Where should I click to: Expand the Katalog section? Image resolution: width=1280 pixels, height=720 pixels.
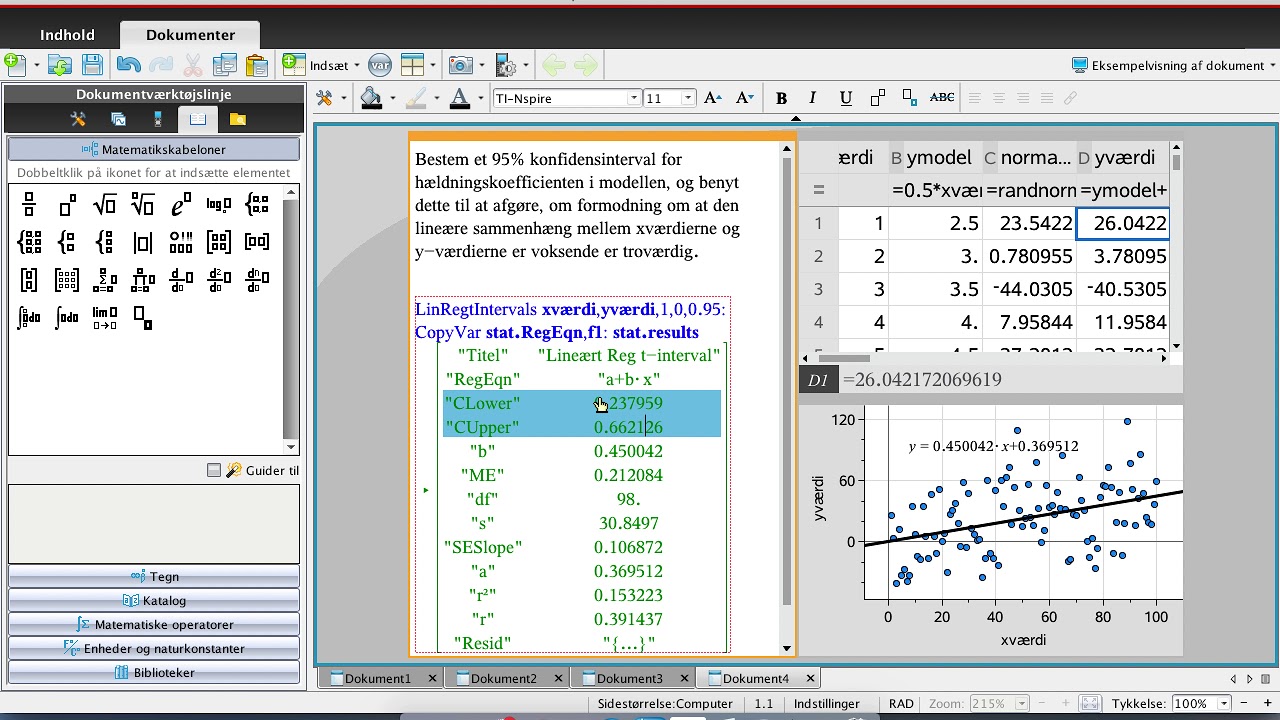(x=154, y=601)
